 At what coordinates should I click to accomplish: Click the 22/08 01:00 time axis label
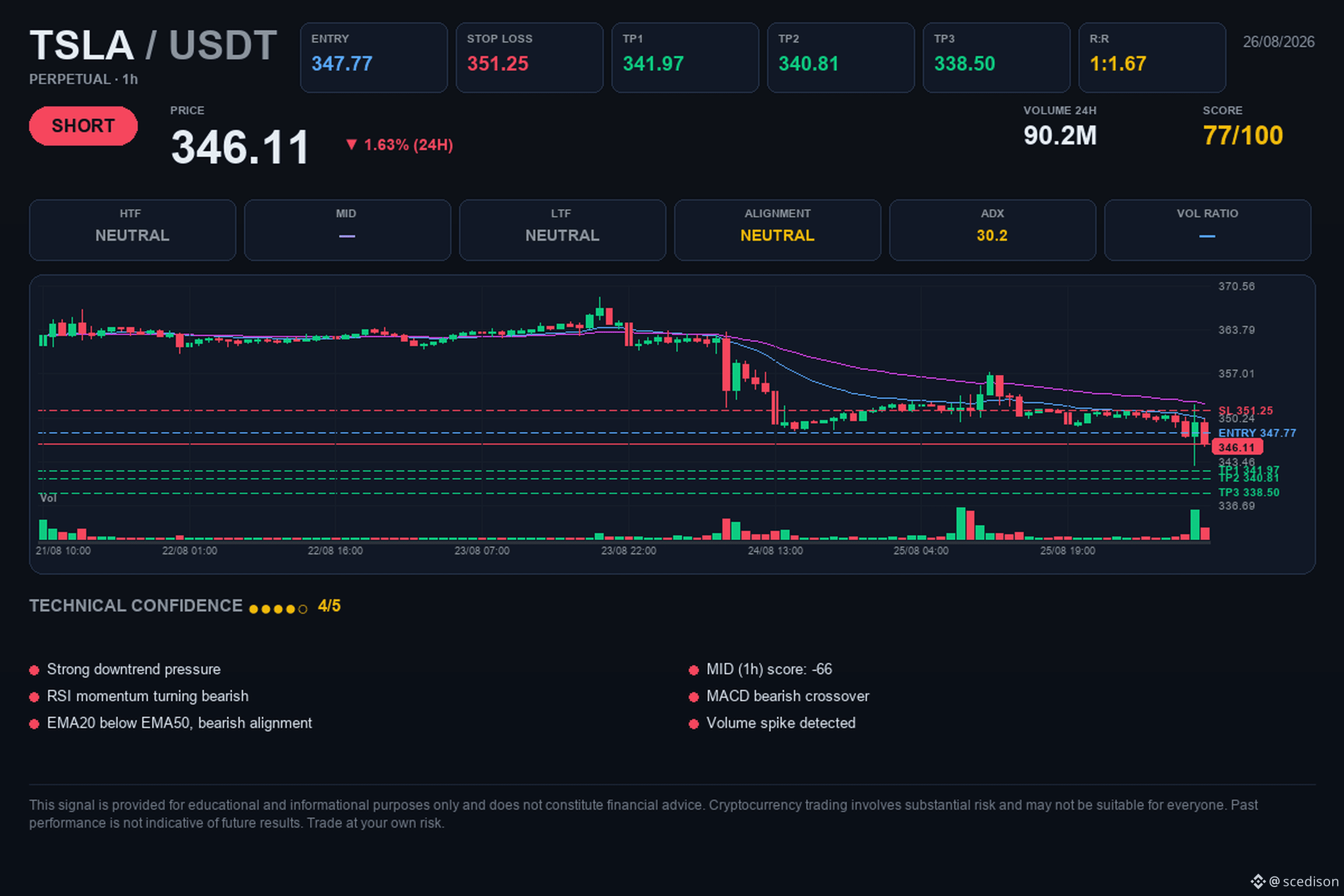click(x=190, y=551)
